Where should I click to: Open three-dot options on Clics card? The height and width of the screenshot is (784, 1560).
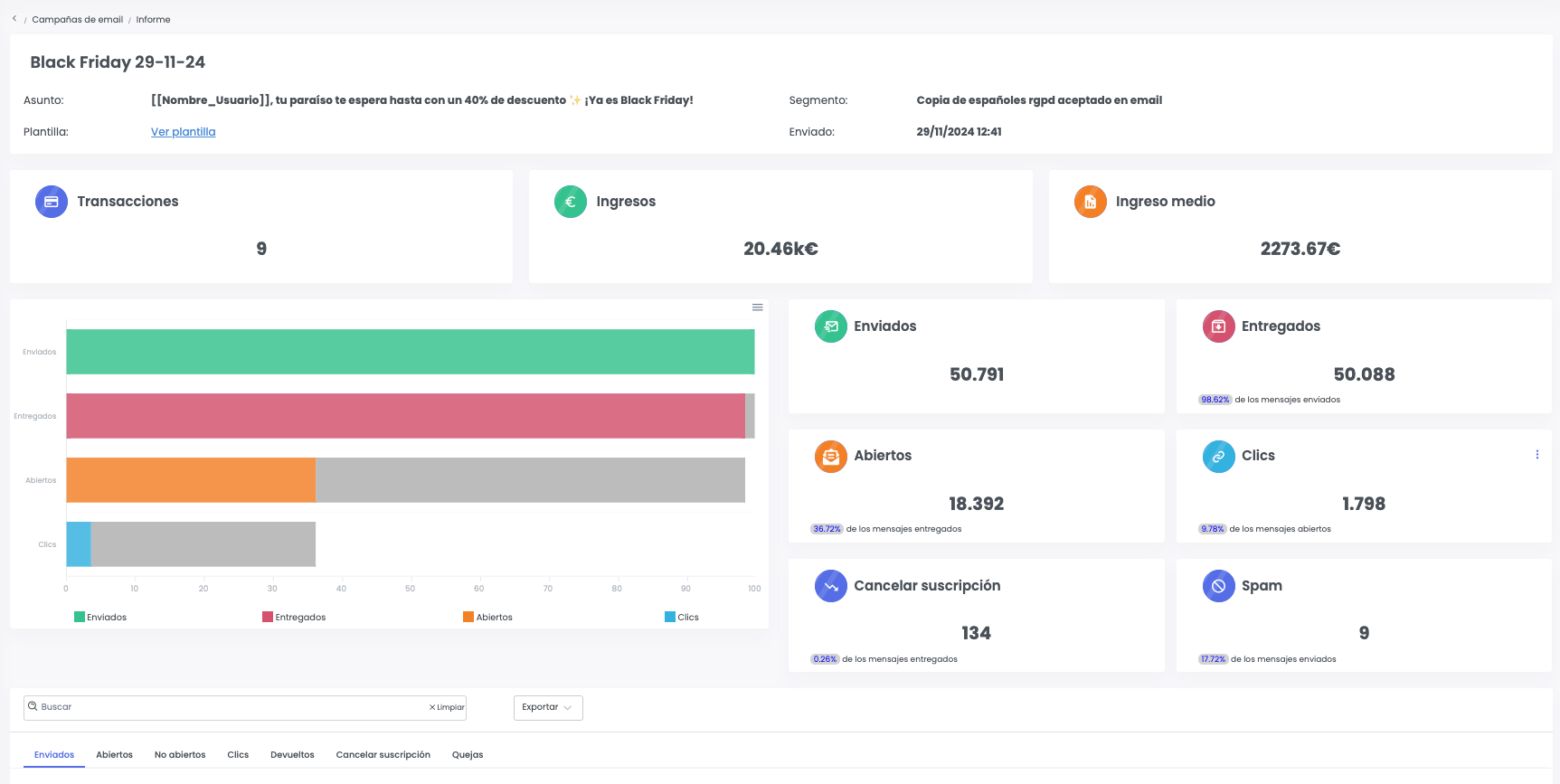point(1536,455)
